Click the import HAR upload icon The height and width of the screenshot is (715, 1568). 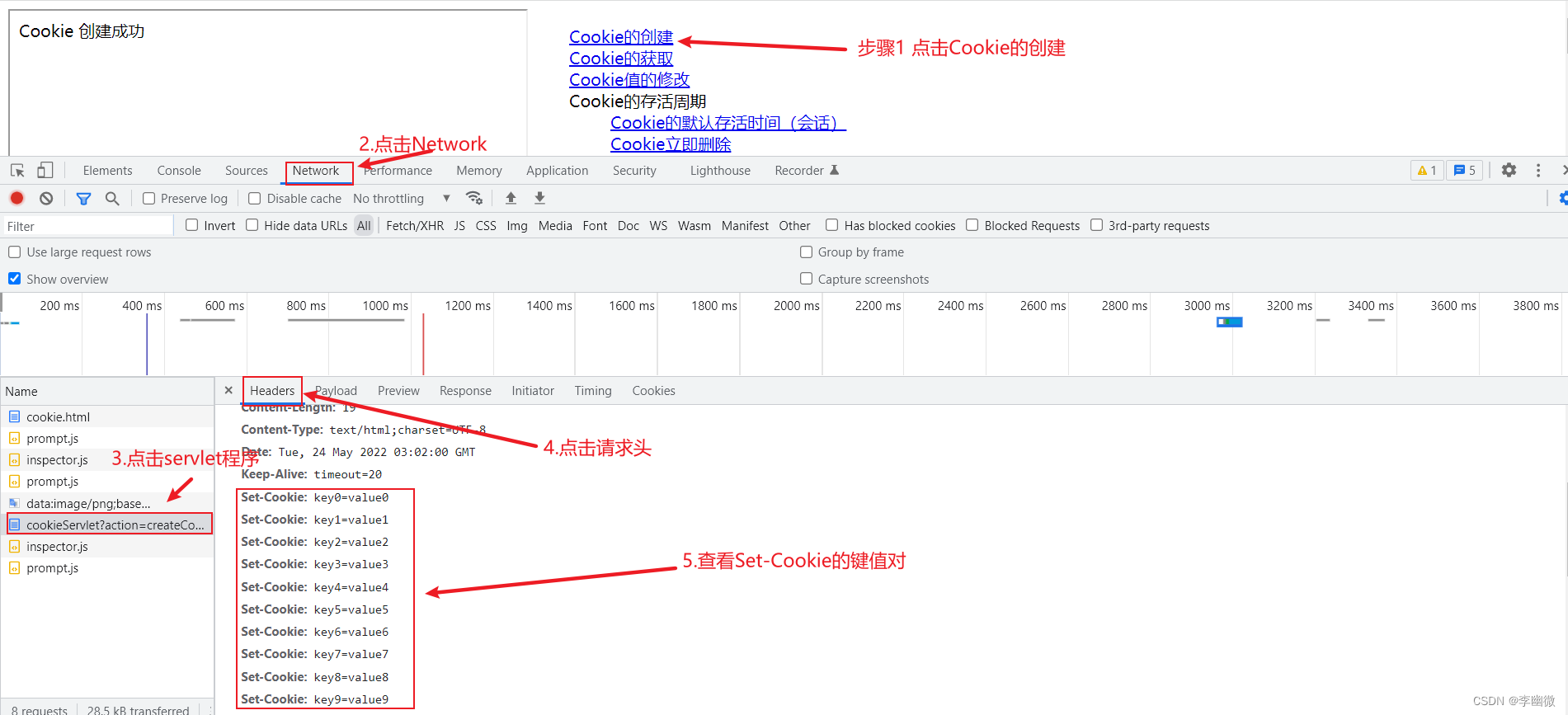tap(511, 198)
